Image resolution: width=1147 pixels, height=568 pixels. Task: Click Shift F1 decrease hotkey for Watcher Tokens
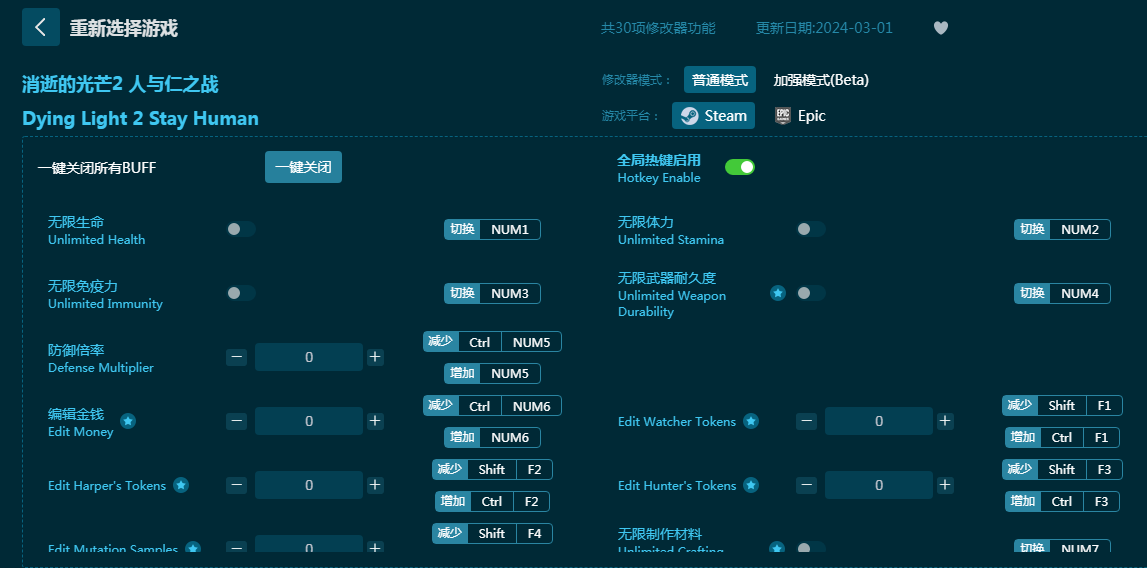(x=1062, y=406)
